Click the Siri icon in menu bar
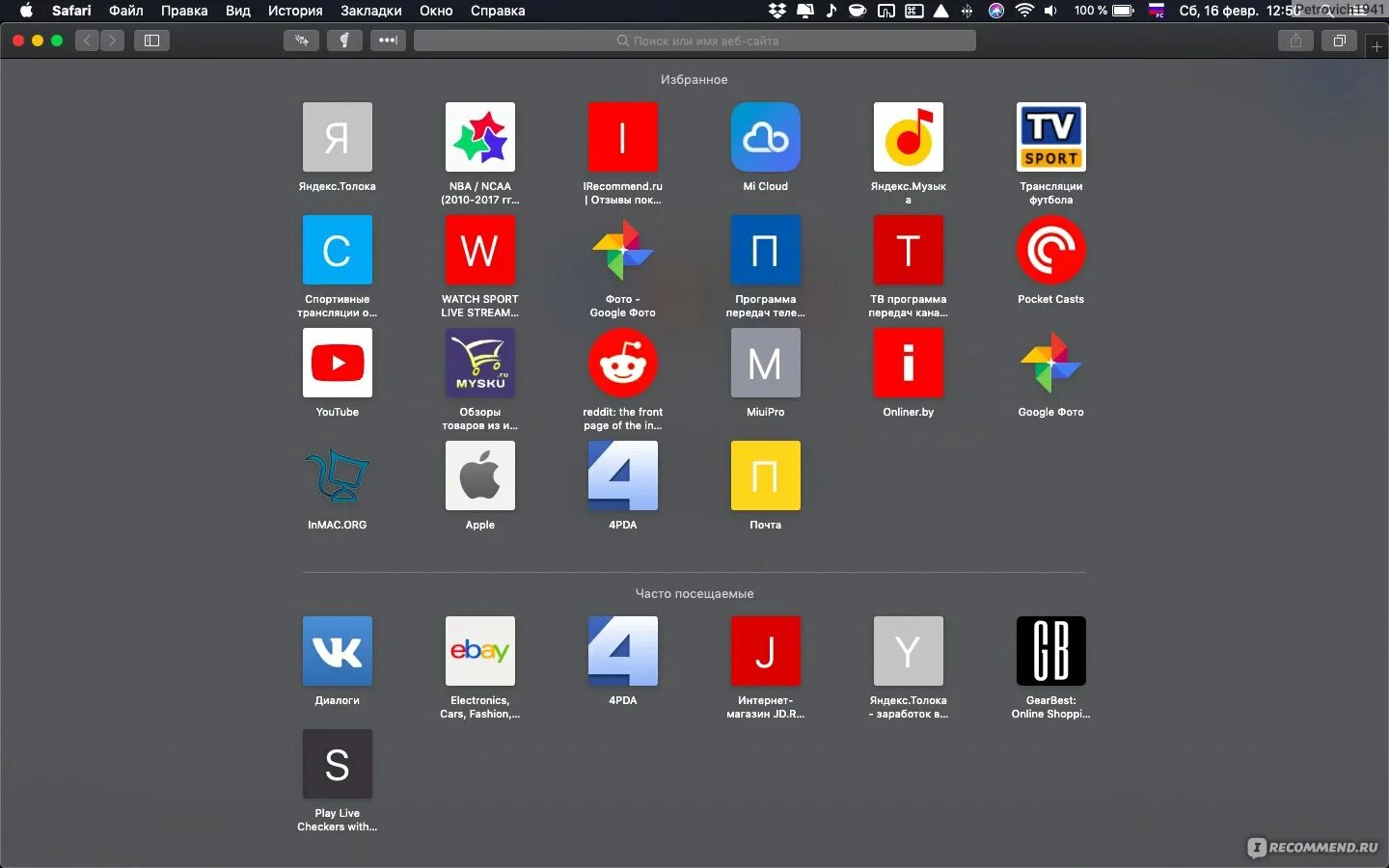1389x868 pixels. [996, 11]
